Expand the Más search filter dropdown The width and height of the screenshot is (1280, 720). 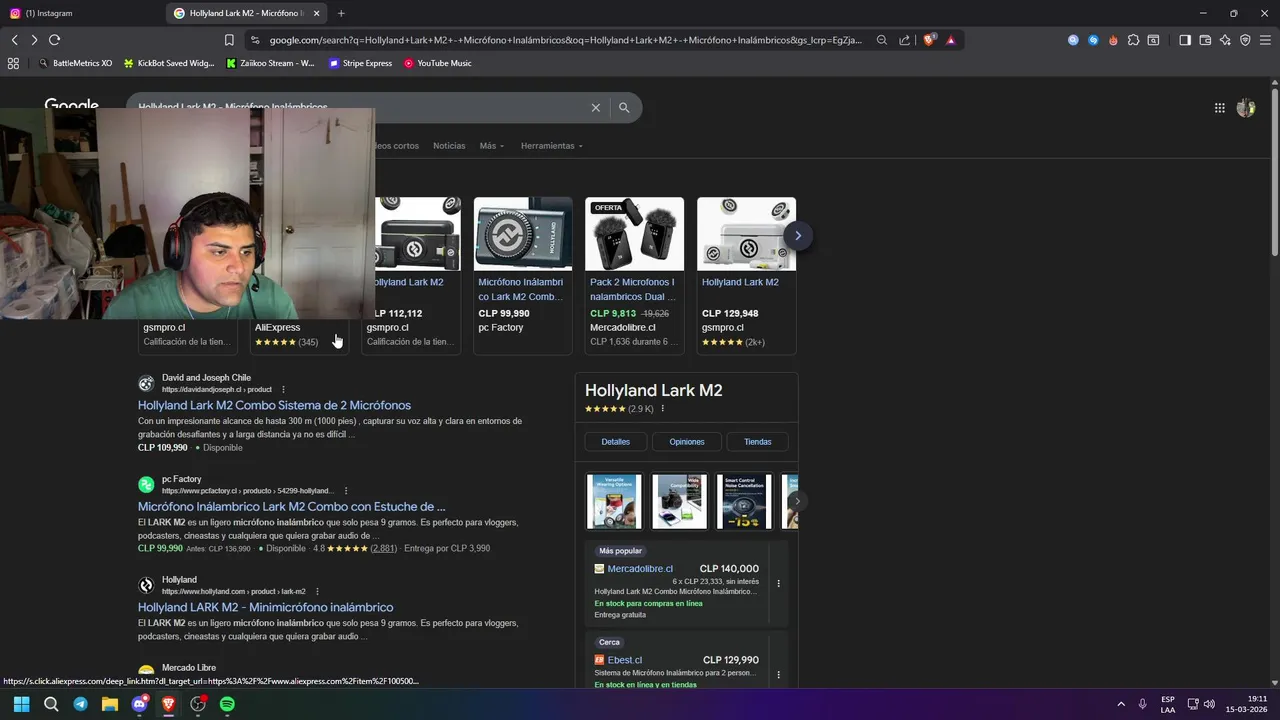coord(492,146)
